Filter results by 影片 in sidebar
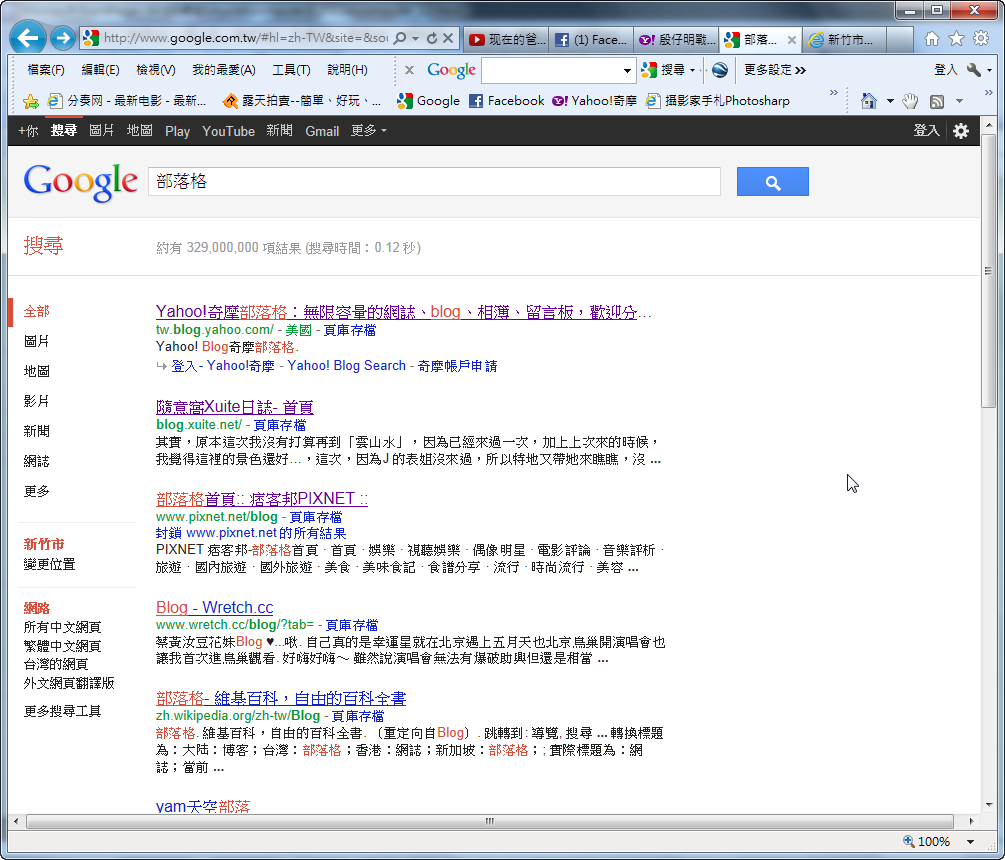 point(37,401)
